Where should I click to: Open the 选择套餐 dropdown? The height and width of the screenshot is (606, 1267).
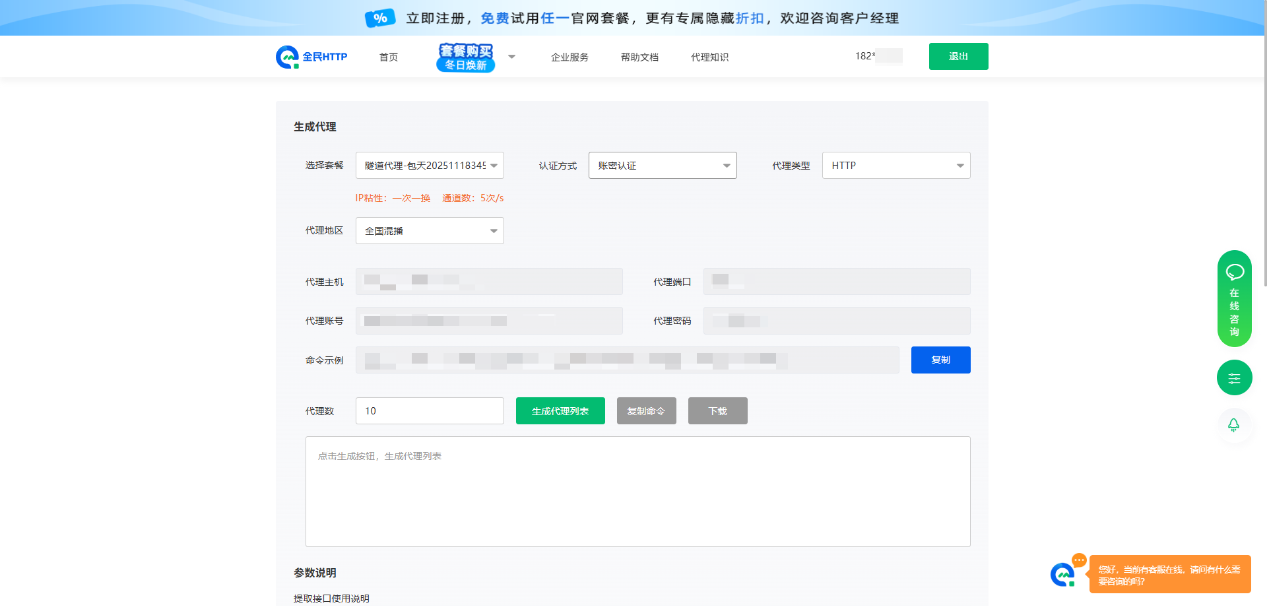coord(429,166)
